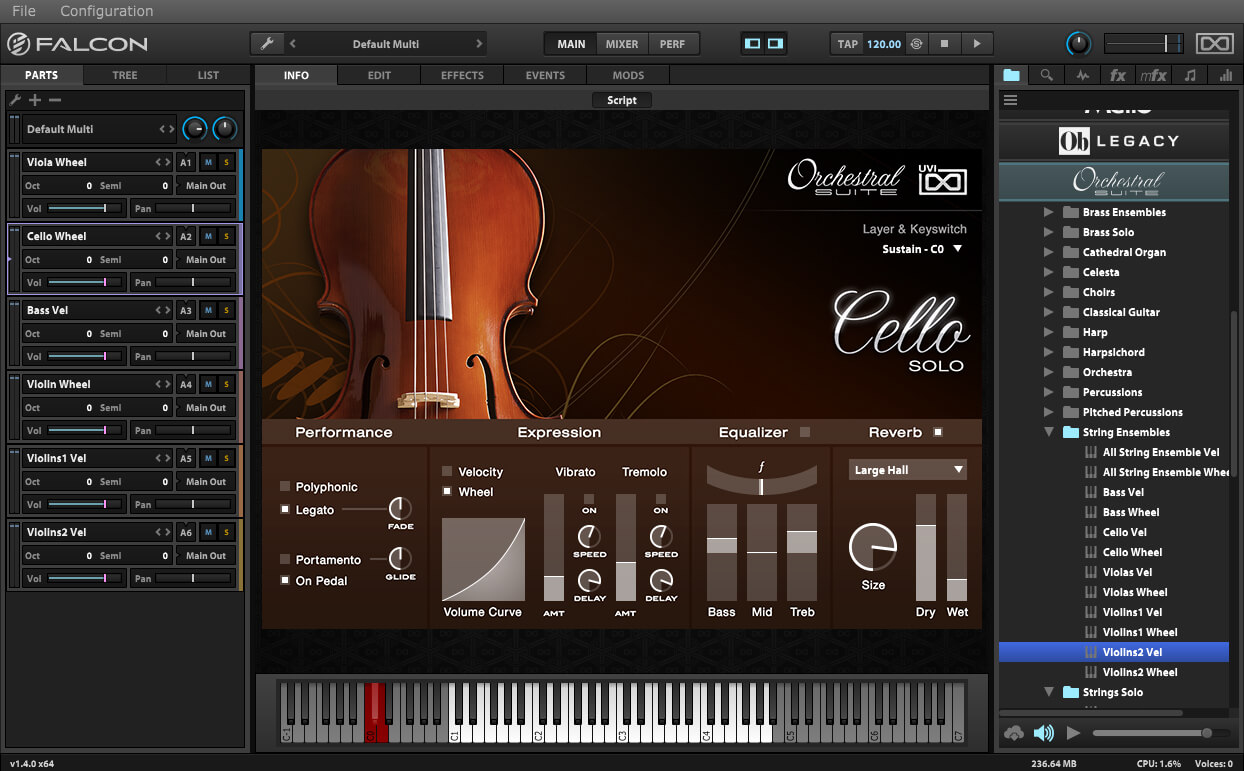This screenshot has width=1244, height=771.
Task: Open the bar chart tab in browser
Action: [x=1225, y=75]
